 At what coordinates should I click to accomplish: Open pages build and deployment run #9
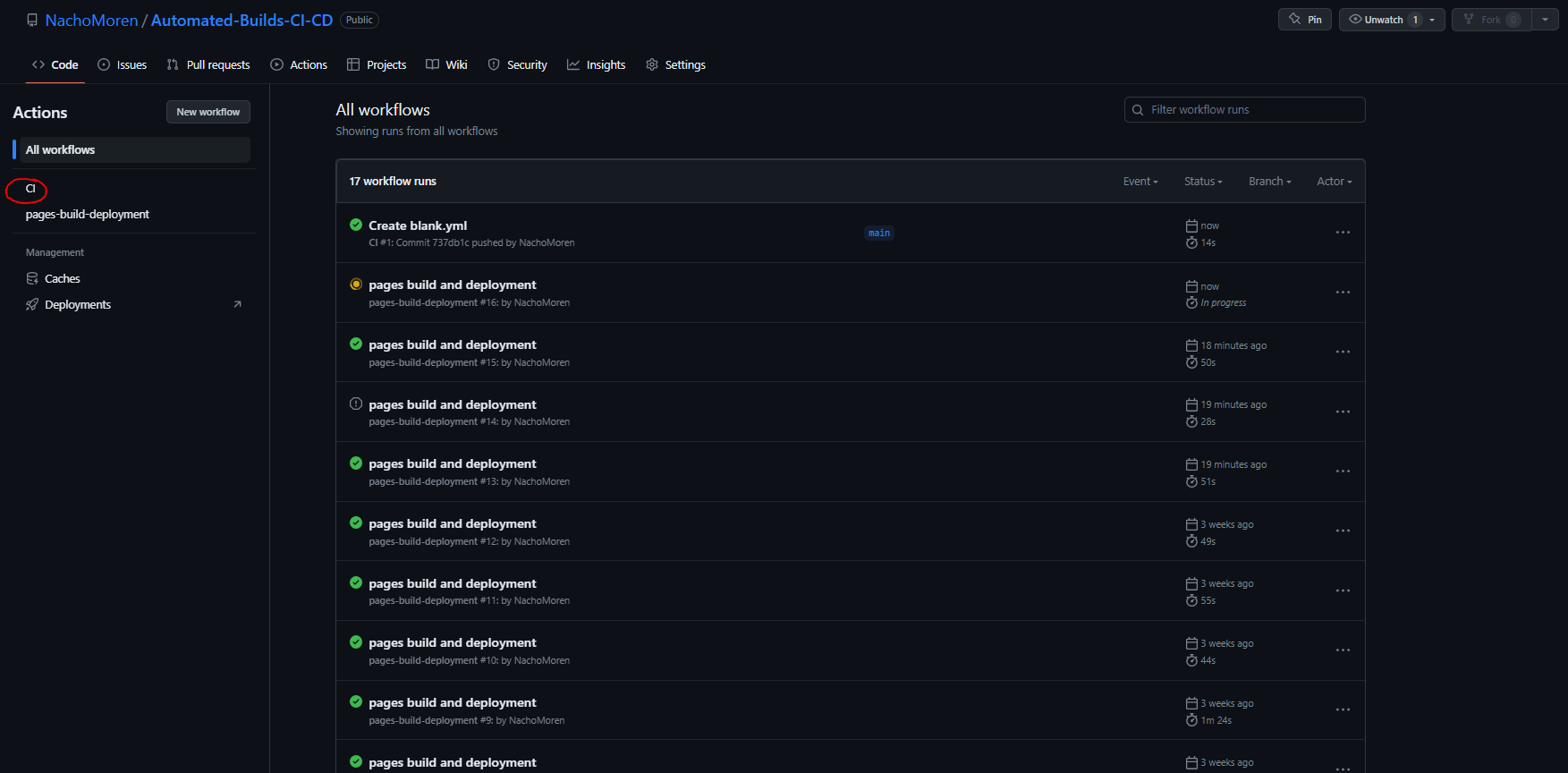(x=453, y=702)
